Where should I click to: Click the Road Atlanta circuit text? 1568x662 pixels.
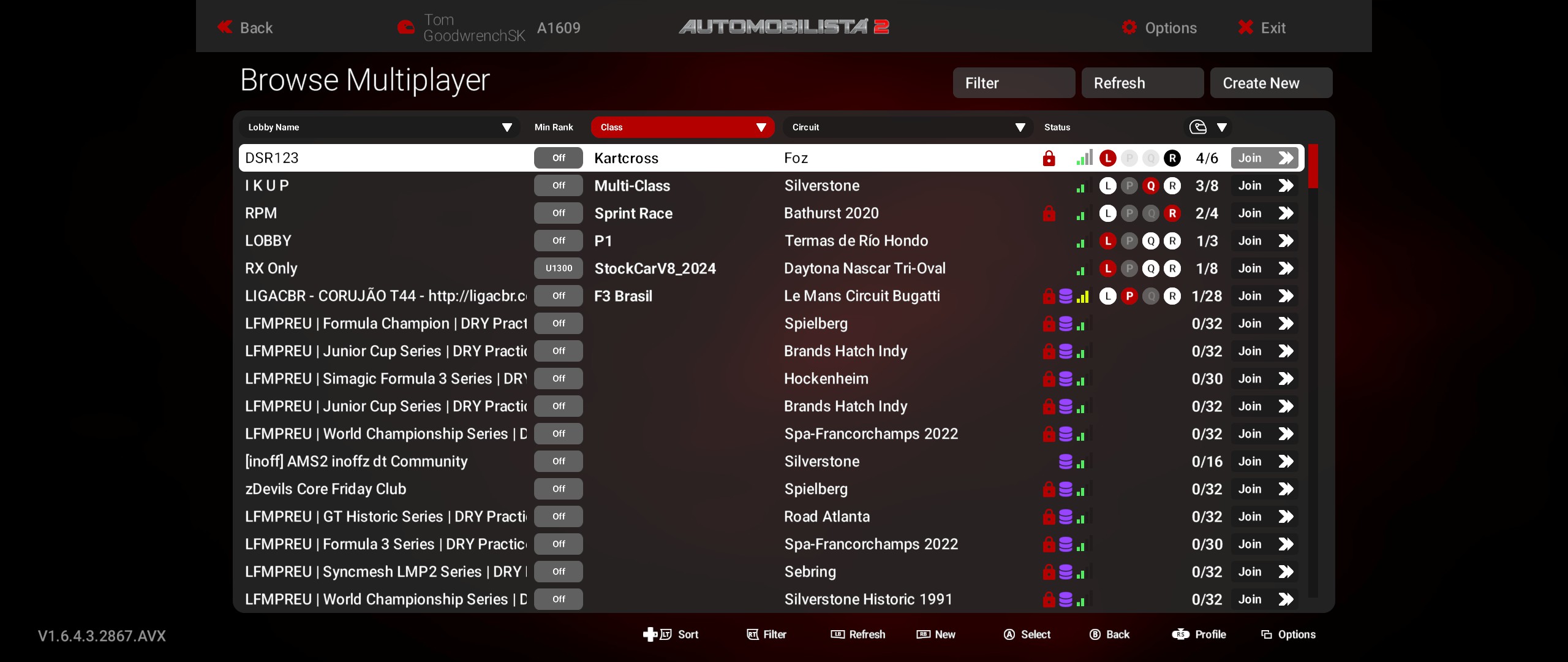pyautogui.click(x=827, y=517)
